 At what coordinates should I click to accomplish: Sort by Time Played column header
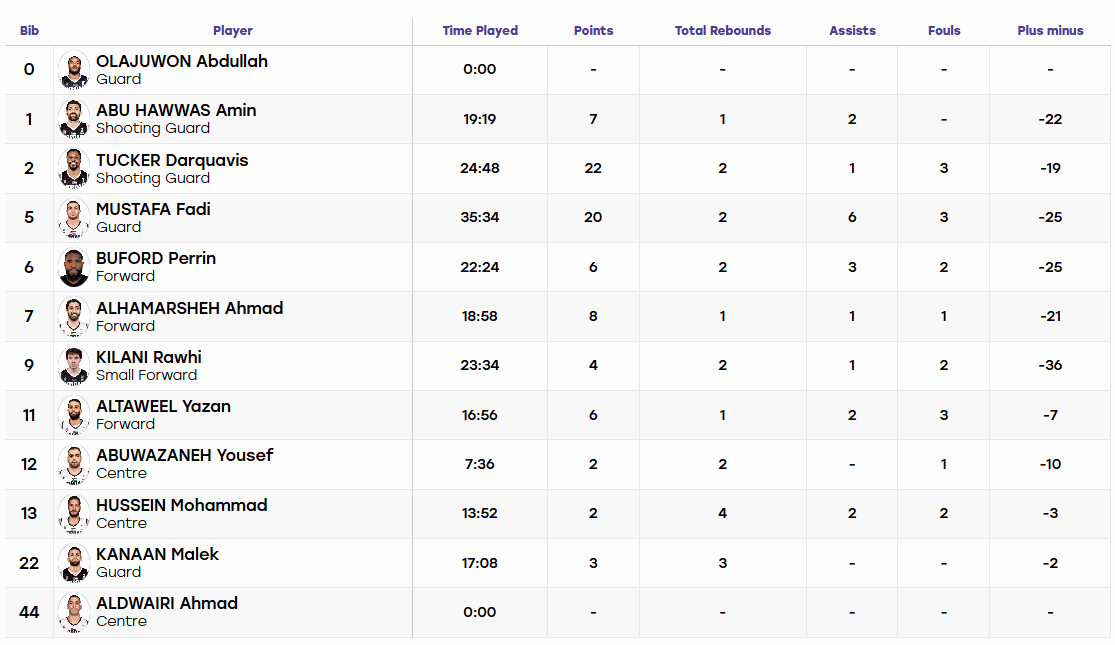click(x=480, y=31)
